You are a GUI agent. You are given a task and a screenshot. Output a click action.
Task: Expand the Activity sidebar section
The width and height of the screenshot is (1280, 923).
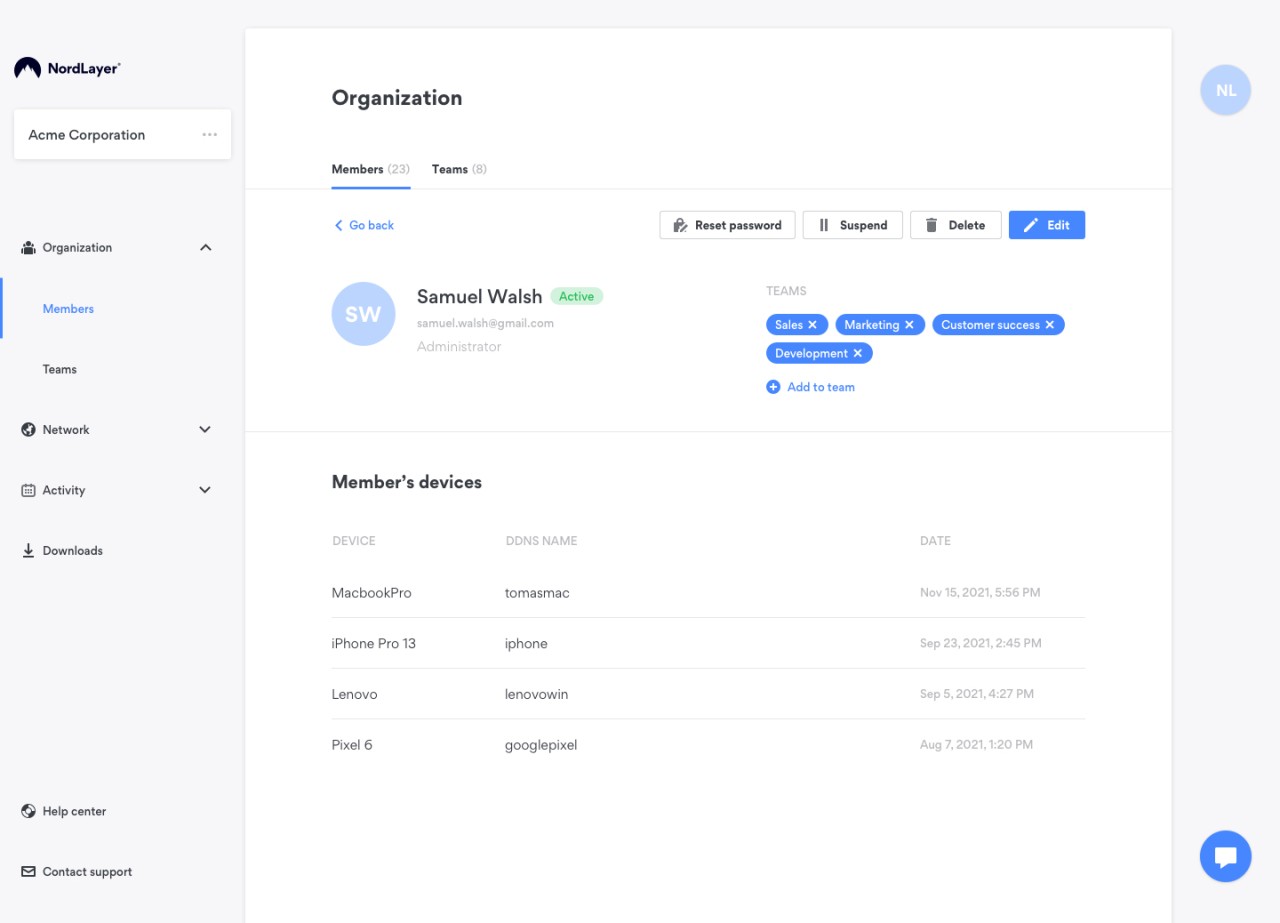pyautogui.click(x=205, y=490)
